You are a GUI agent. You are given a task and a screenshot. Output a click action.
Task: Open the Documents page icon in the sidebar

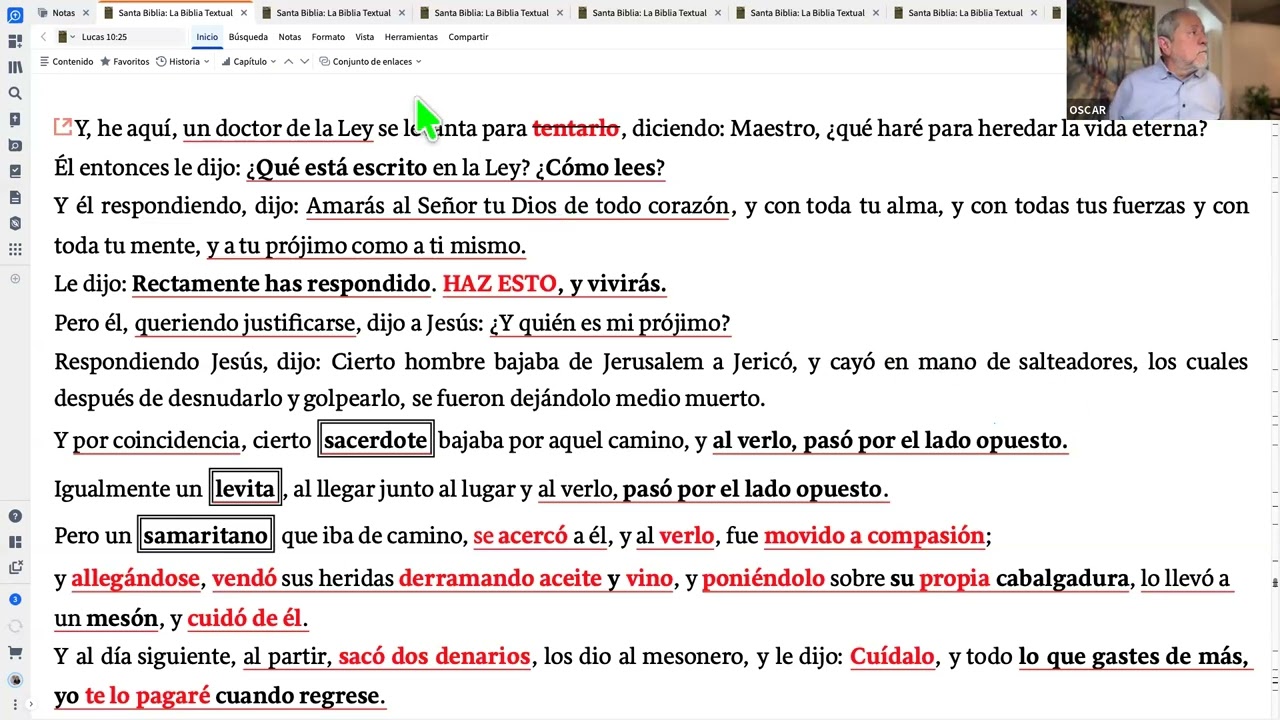point(15,197)
